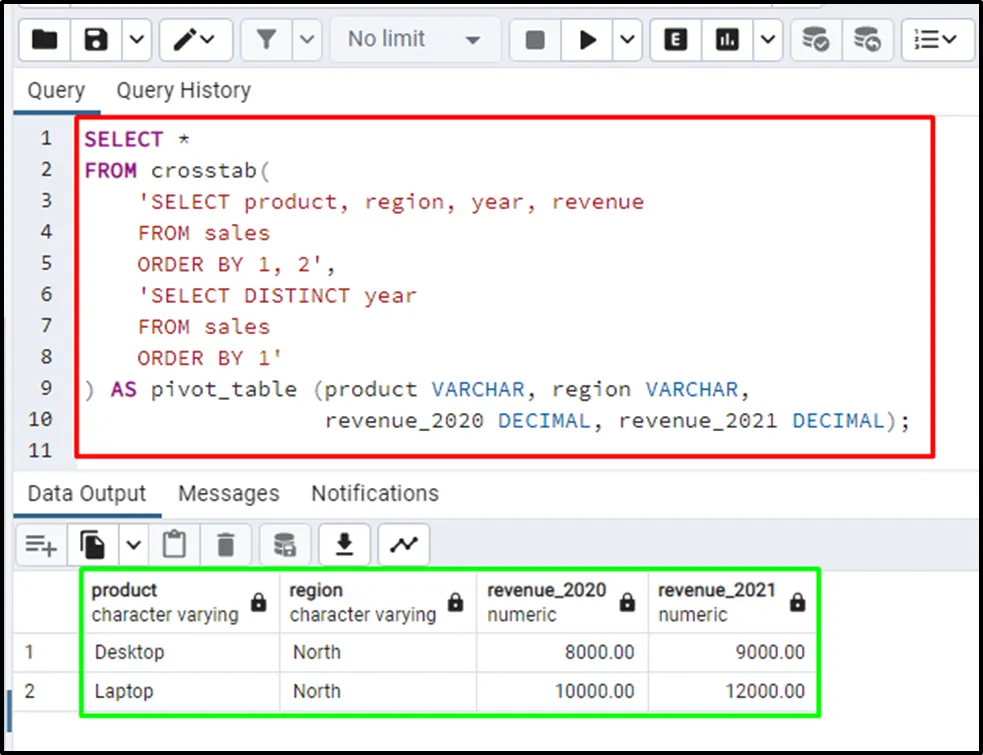Image resolution: width=983 pixels, height=755 pixels.
Task: Click the Explain 'E' icon
Action: (676, 40)
